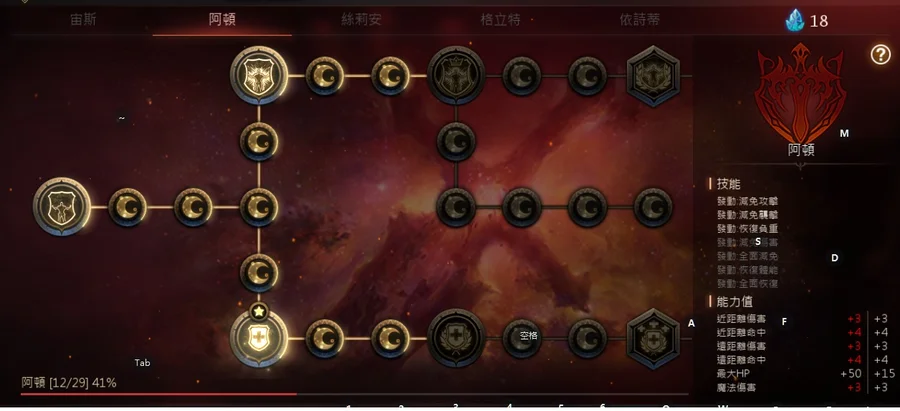The width and height of the screenshot is (900, 411).
Task: Open the question mark help icon
Action: coord(880,55)
